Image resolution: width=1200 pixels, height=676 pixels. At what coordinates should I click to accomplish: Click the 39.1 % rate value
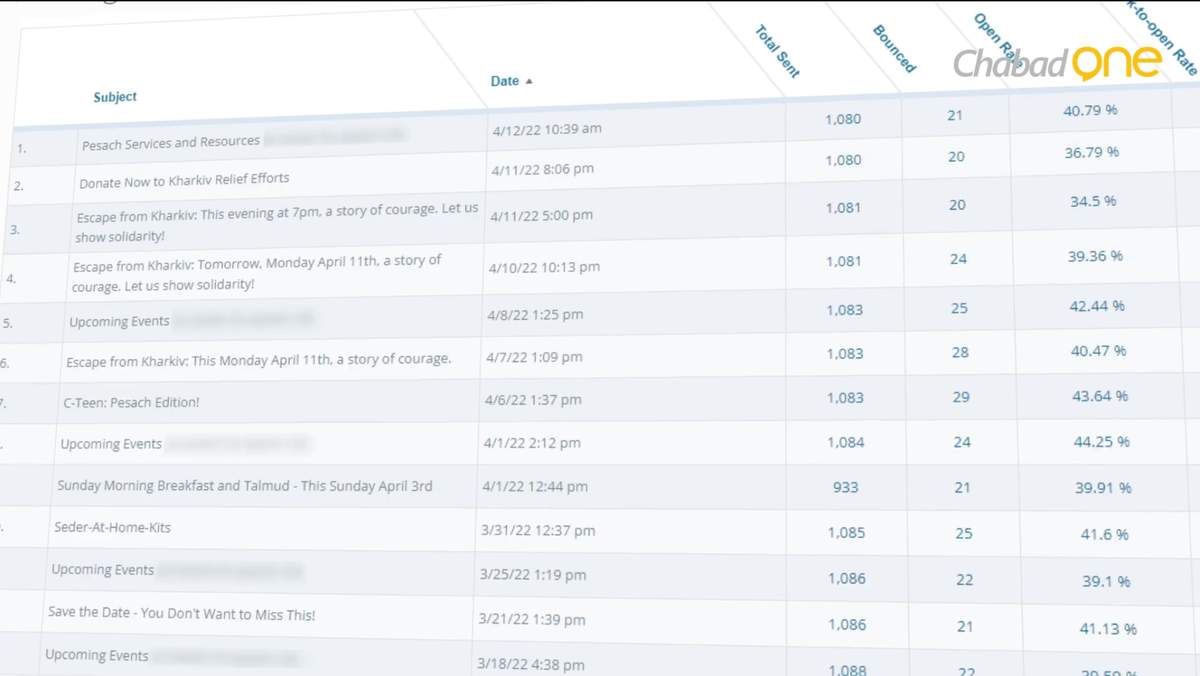[1106, 581]
